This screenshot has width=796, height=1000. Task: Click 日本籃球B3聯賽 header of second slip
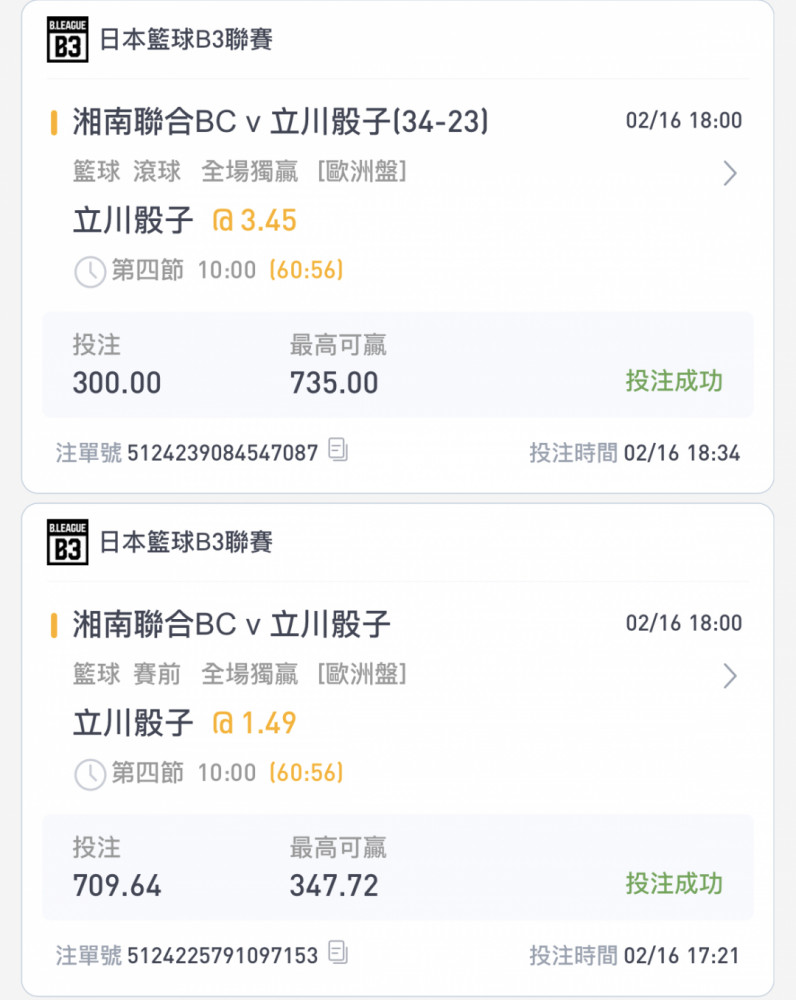click(186, 542)
